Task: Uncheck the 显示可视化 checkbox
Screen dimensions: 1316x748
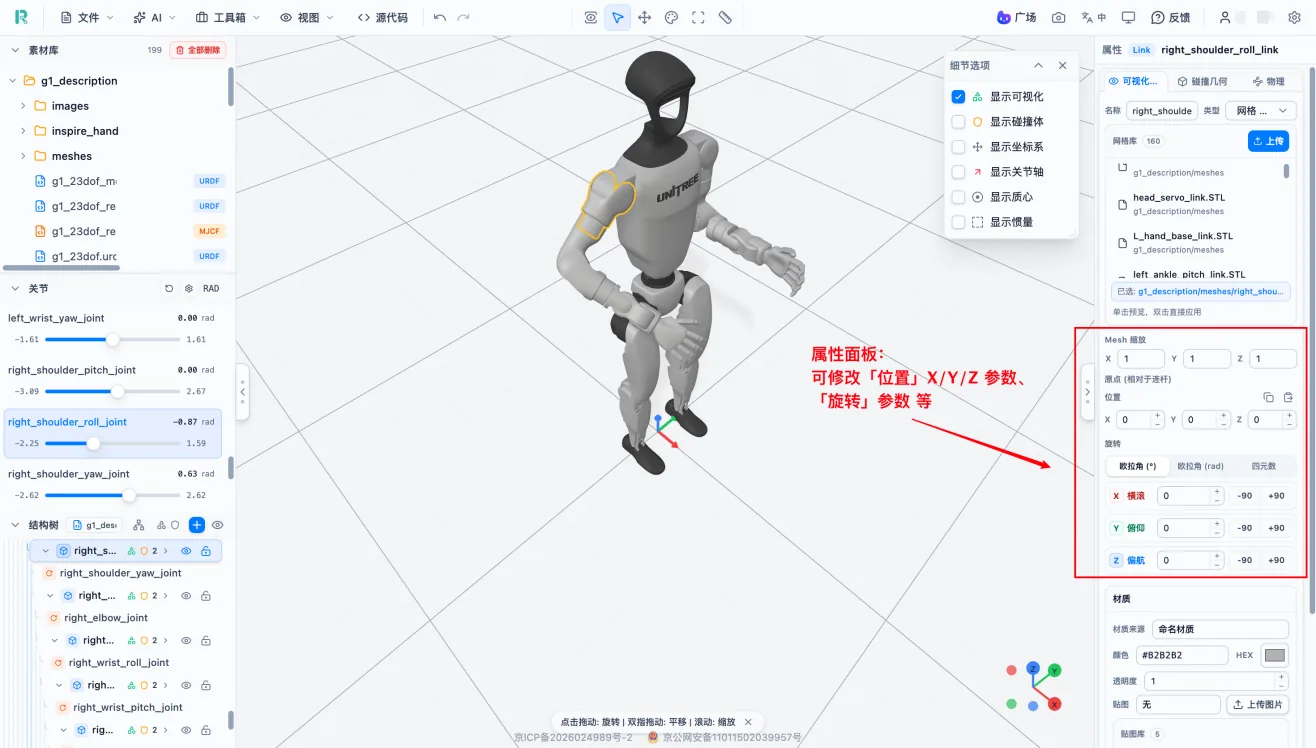Action: tap(958, 97)
